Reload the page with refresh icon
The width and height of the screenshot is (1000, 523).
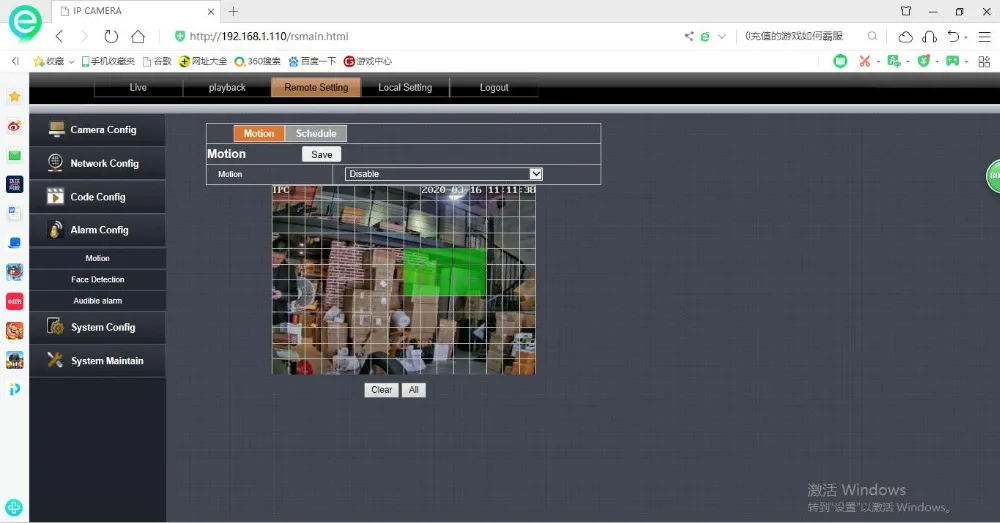point(111,36)
